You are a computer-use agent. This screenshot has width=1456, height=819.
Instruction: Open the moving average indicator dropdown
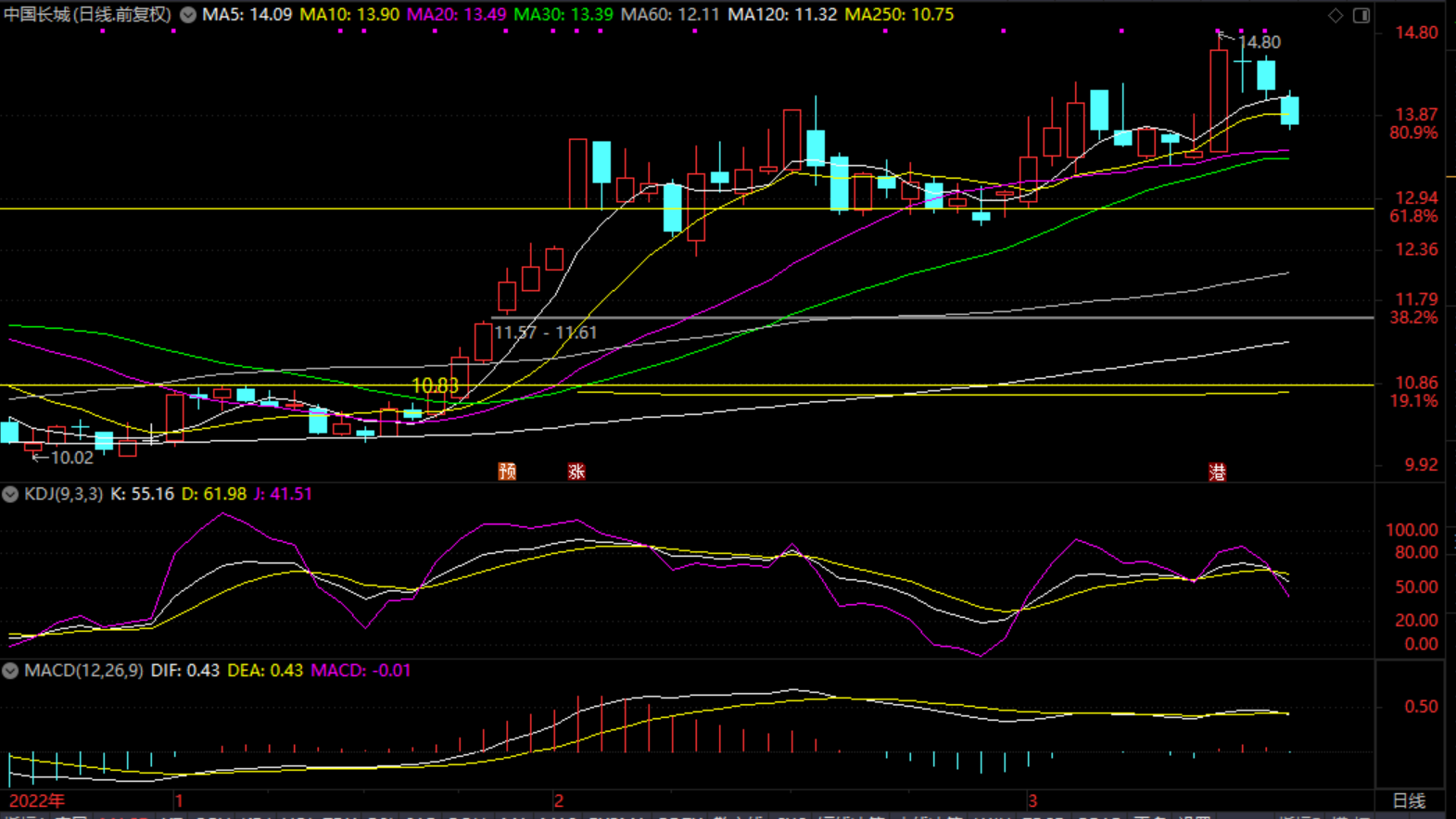point(188,15)
